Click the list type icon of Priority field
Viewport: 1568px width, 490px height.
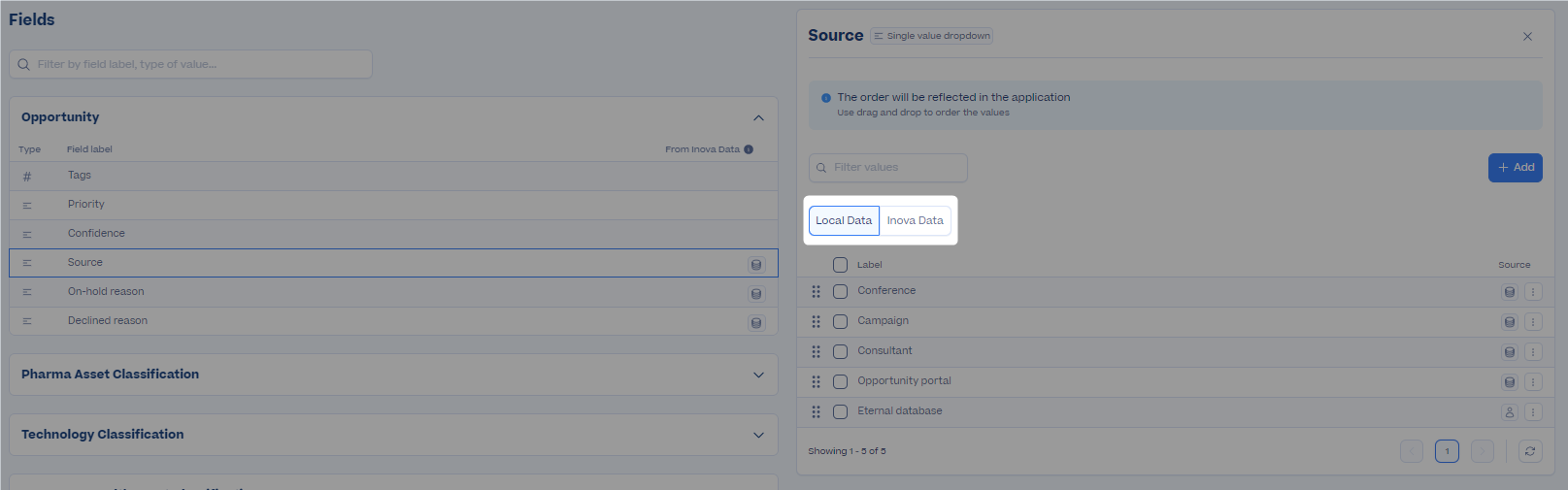pyautogui.click(x=27, y=206)
